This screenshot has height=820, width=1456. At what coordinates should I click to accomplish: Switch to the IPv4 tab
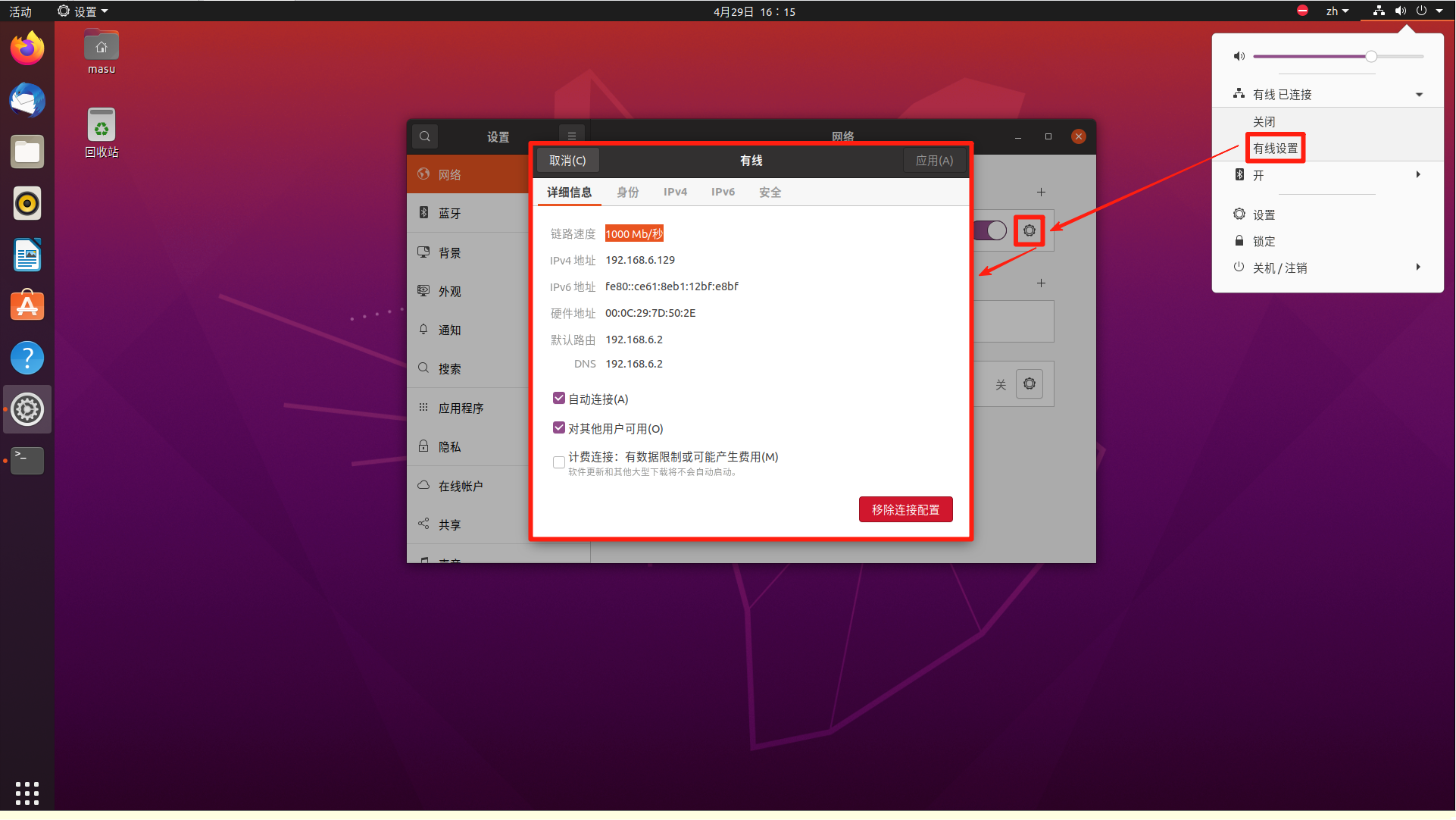point(675,192)
